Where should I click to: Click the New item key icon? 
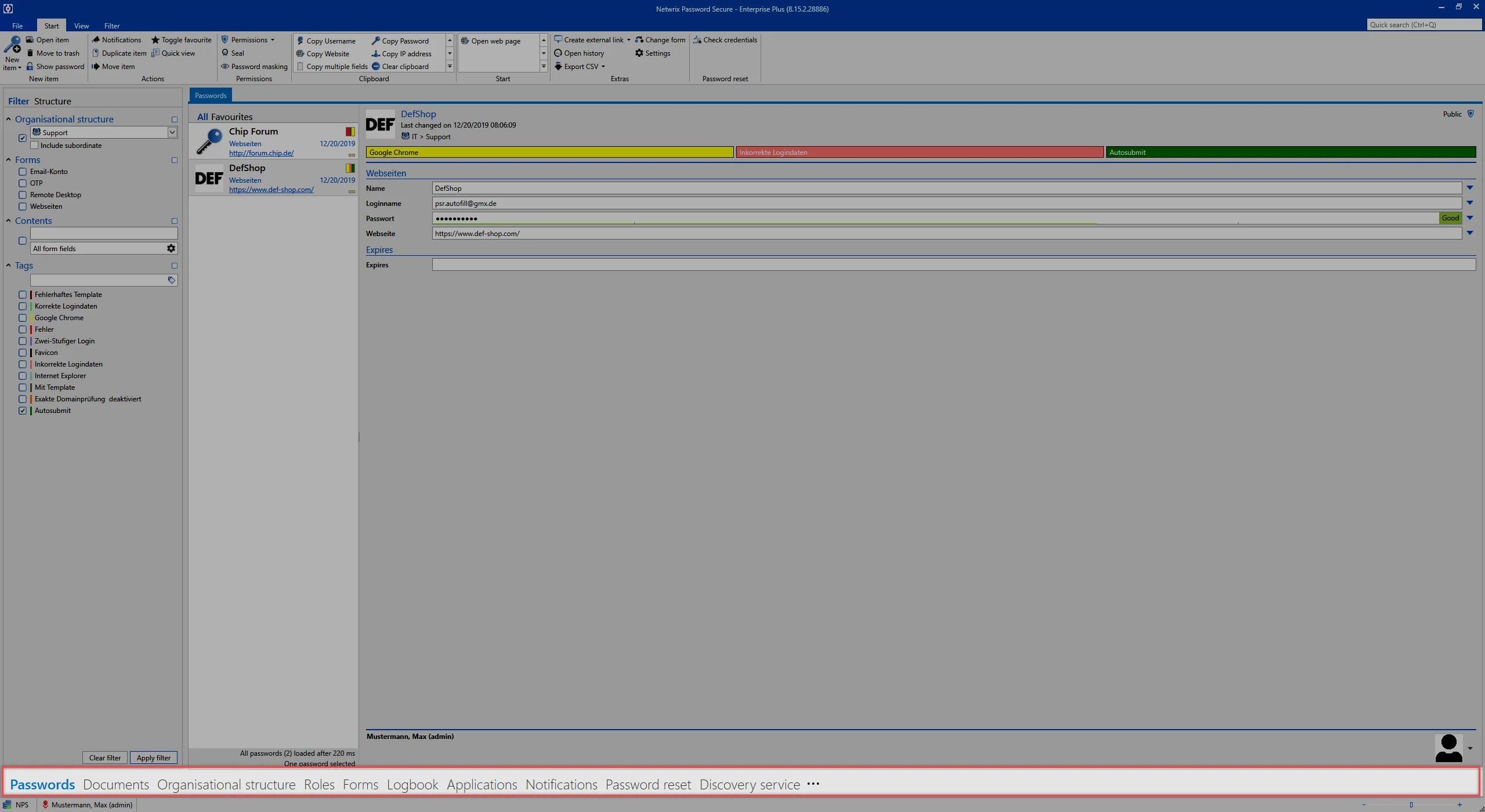click(x=12, y=45)
